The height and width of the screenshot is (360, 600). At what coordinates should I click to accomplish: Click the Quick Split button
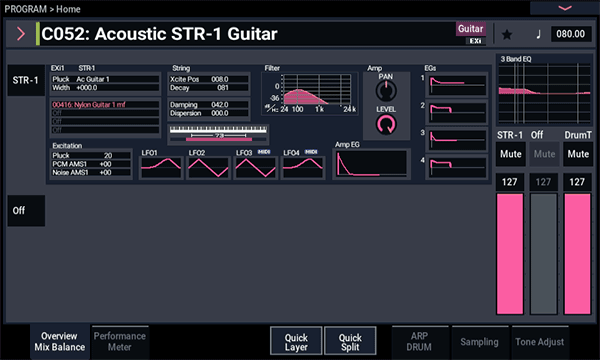[350, 342]
